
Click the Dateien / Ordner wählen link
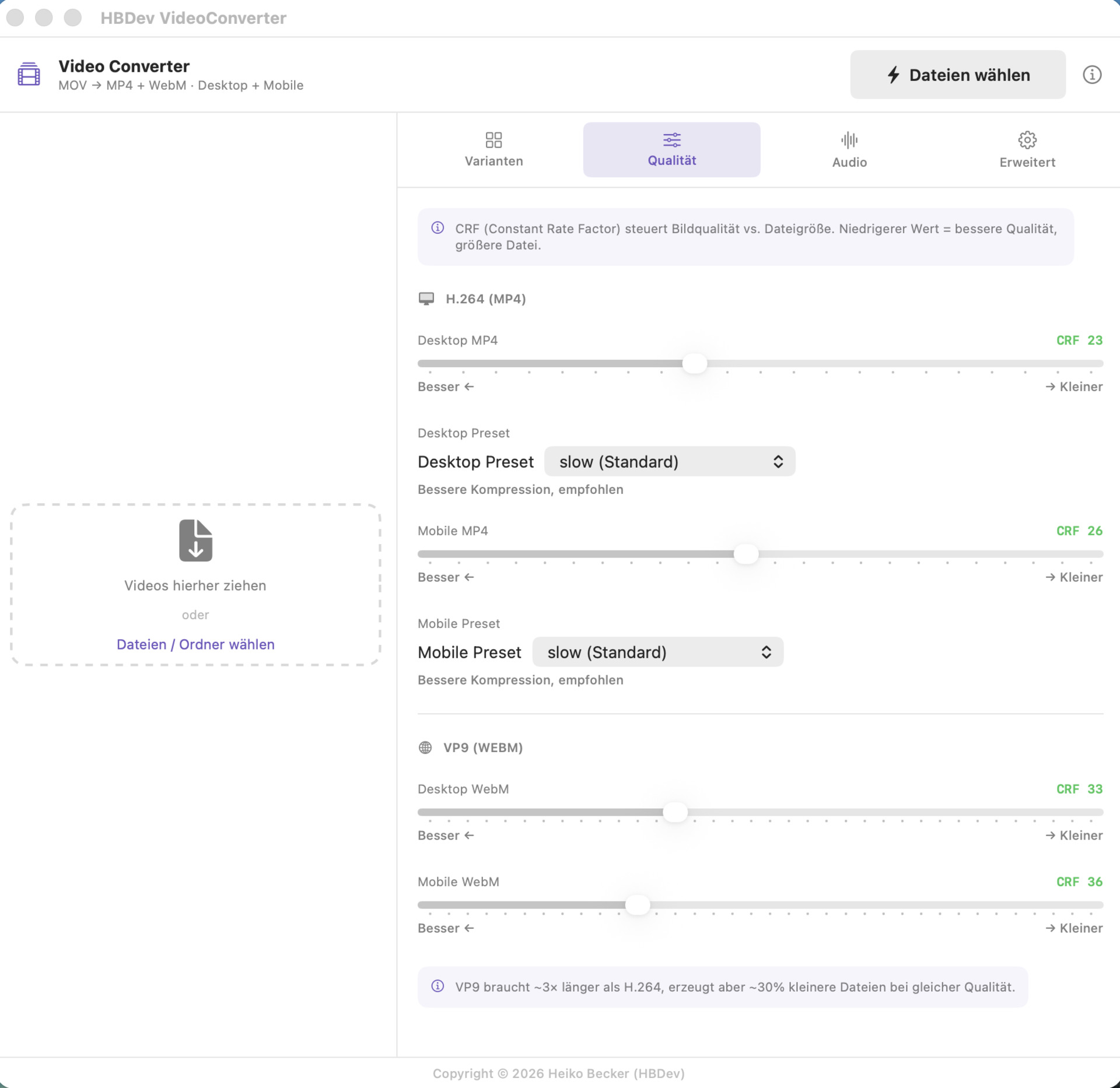pyautogui.click(x=195, y=644)
